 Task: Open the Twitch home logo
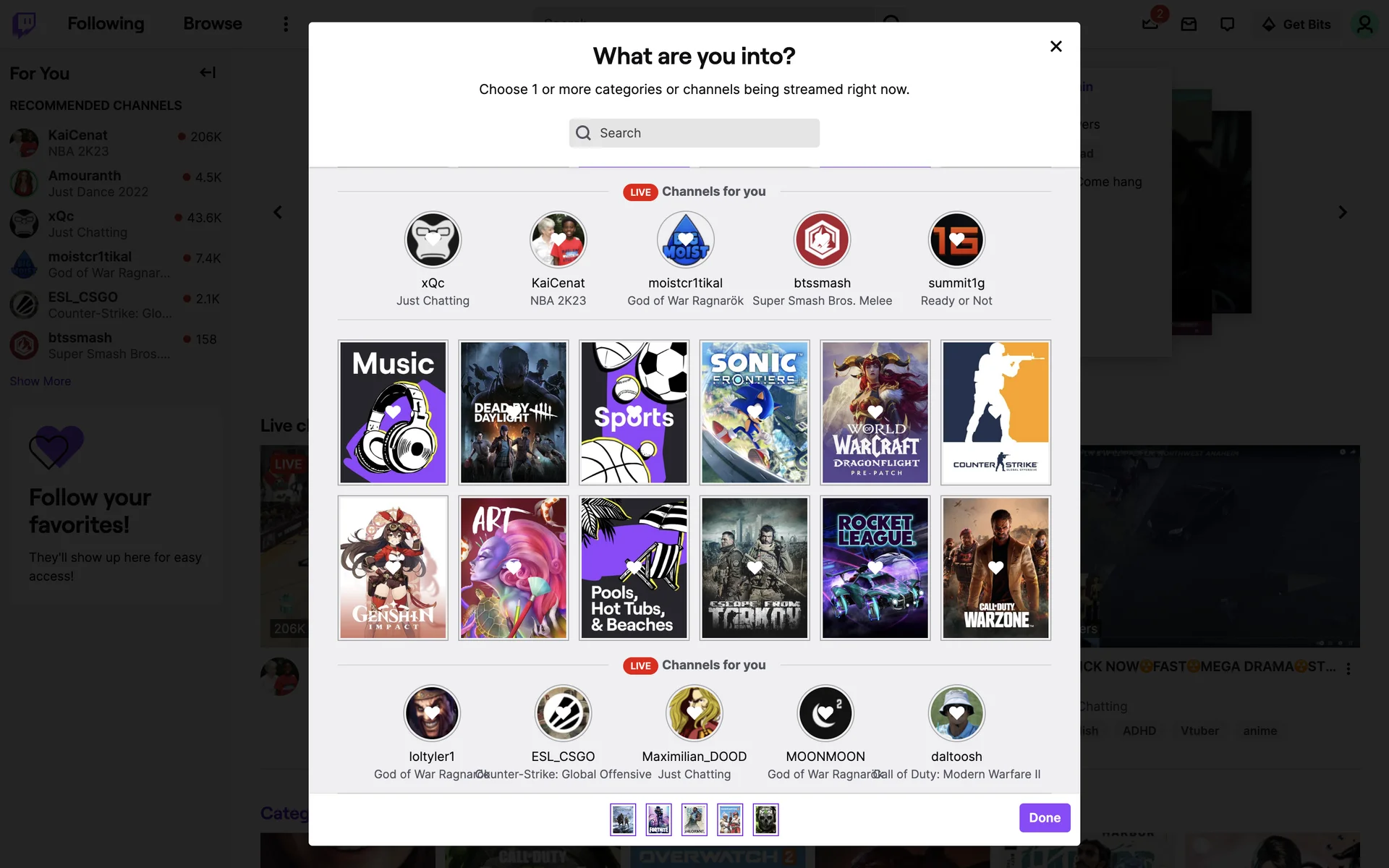[25, 24]
